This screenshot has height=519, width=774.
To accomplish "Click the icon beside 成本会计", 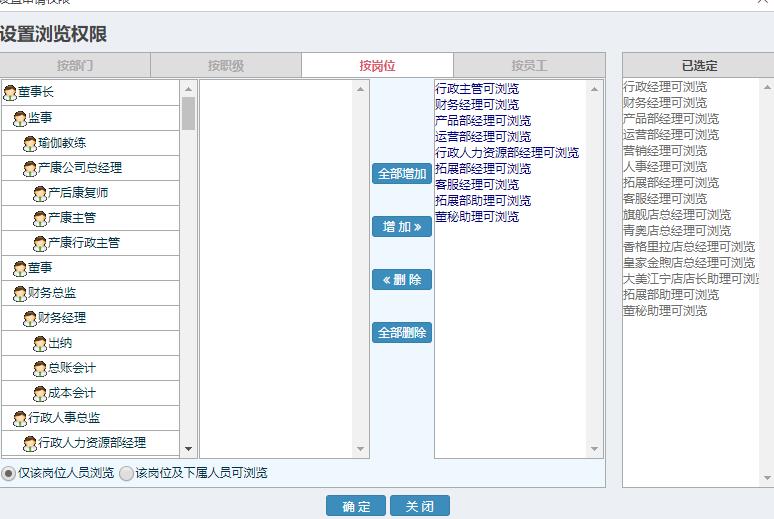I will (x=40, y=393).
